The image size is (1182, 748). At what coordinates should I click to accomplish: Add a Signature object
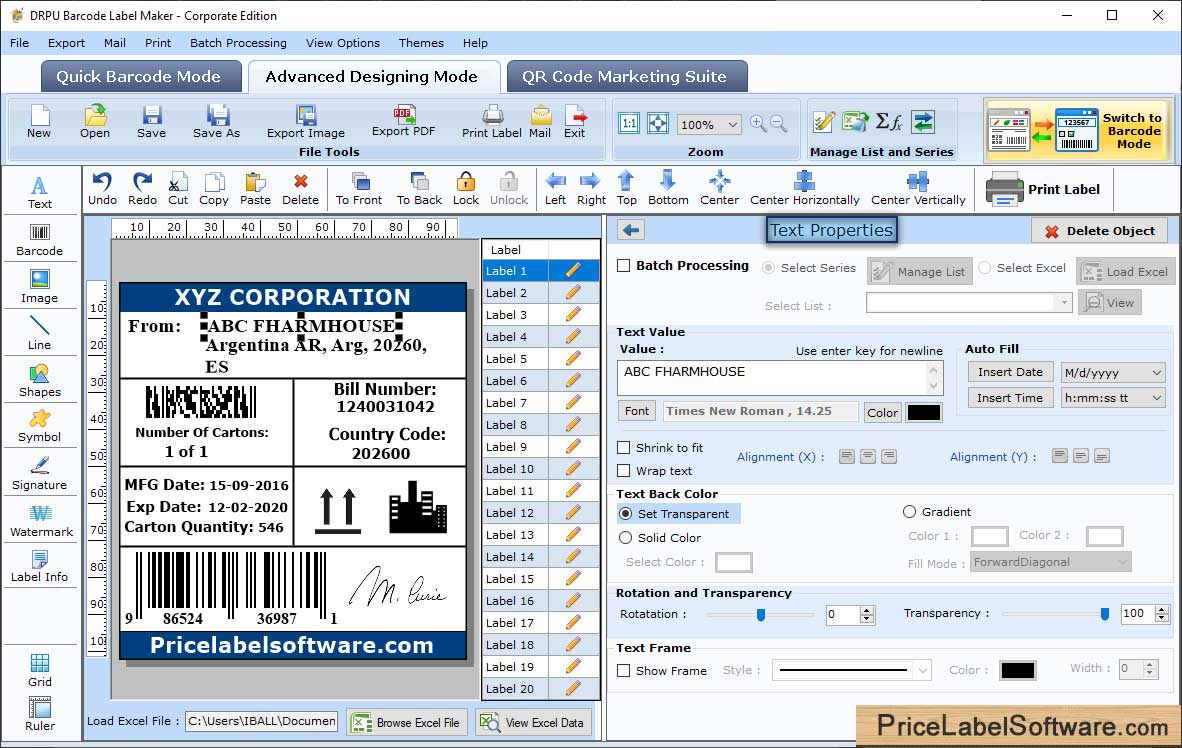click(x=39, y=474)
